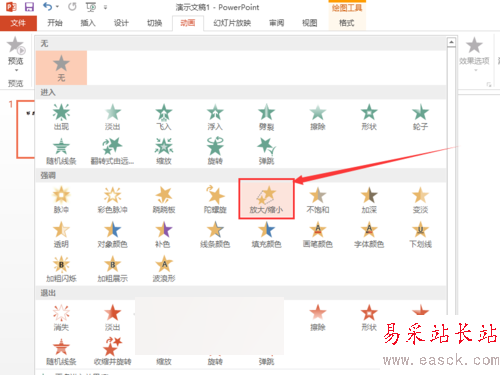
Task: Apply the entrance 飞入 animation
Action: point(164,117)
